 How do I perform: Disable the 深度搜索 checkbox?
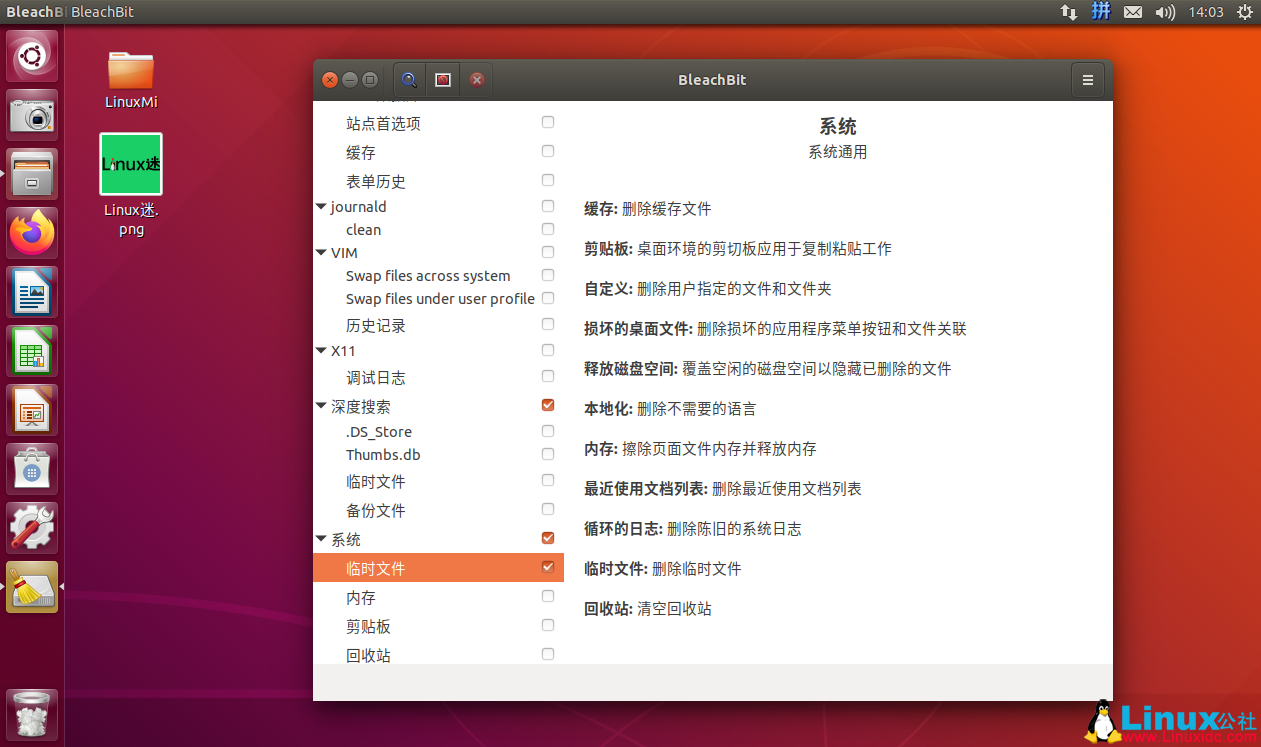coord(548,405)
